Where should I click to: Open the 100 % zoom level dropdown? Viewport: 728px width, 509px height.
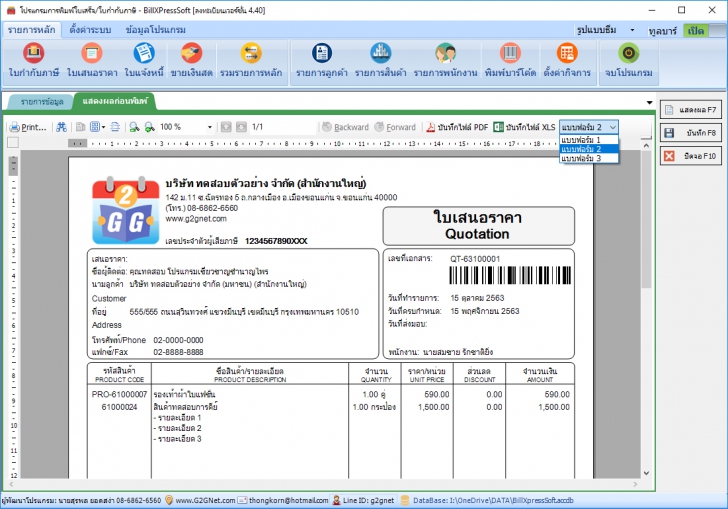pos(209,127)
